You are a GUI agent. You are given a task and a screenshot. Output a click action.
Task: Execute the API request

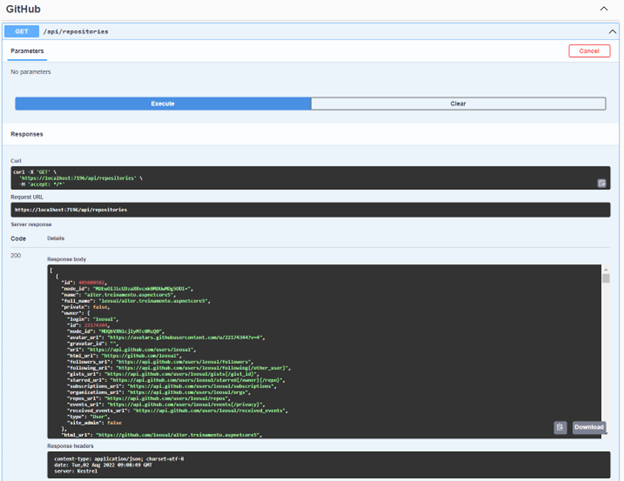point(163,103)
